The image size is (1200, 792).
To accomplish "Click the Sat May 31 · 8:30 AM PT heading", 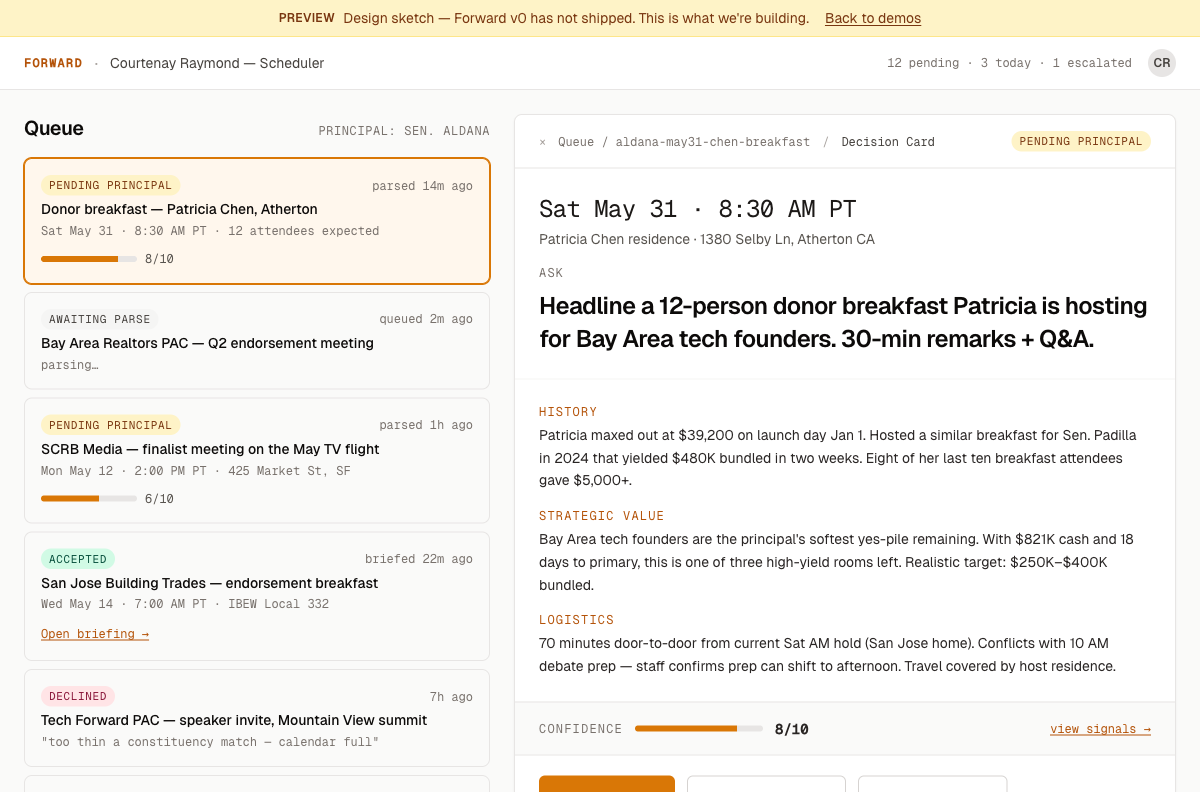I will pos(698,209).
